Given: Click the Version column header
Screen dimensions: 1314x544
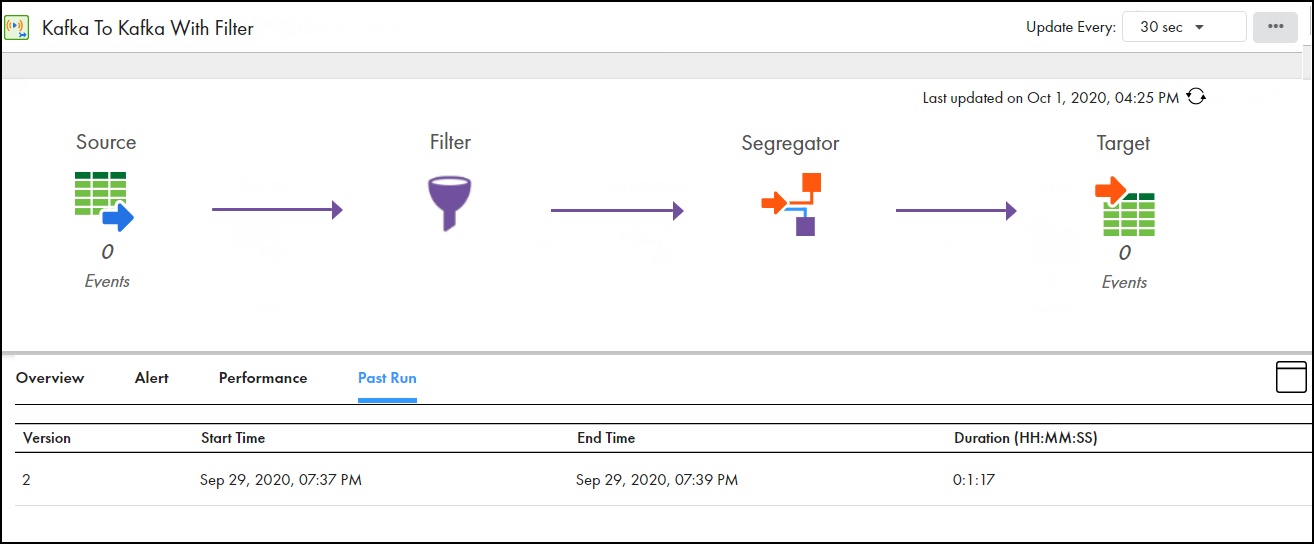Looking at the screenshot, I should 47,438.
